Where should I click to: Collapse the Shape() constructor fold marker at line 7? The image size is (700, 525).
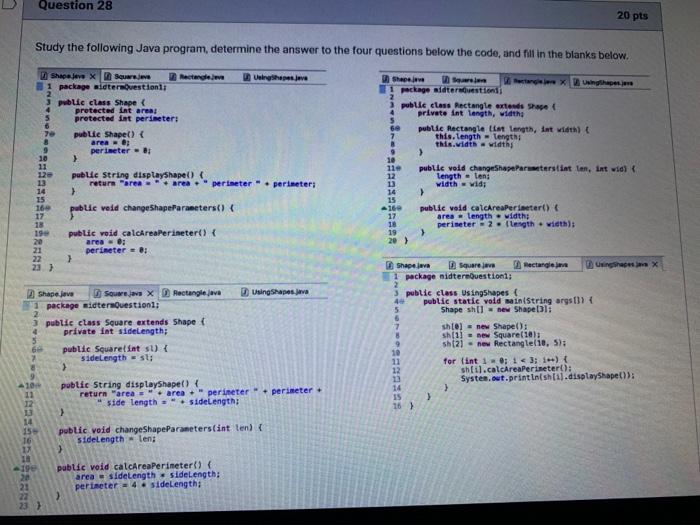tap(53, 134)
